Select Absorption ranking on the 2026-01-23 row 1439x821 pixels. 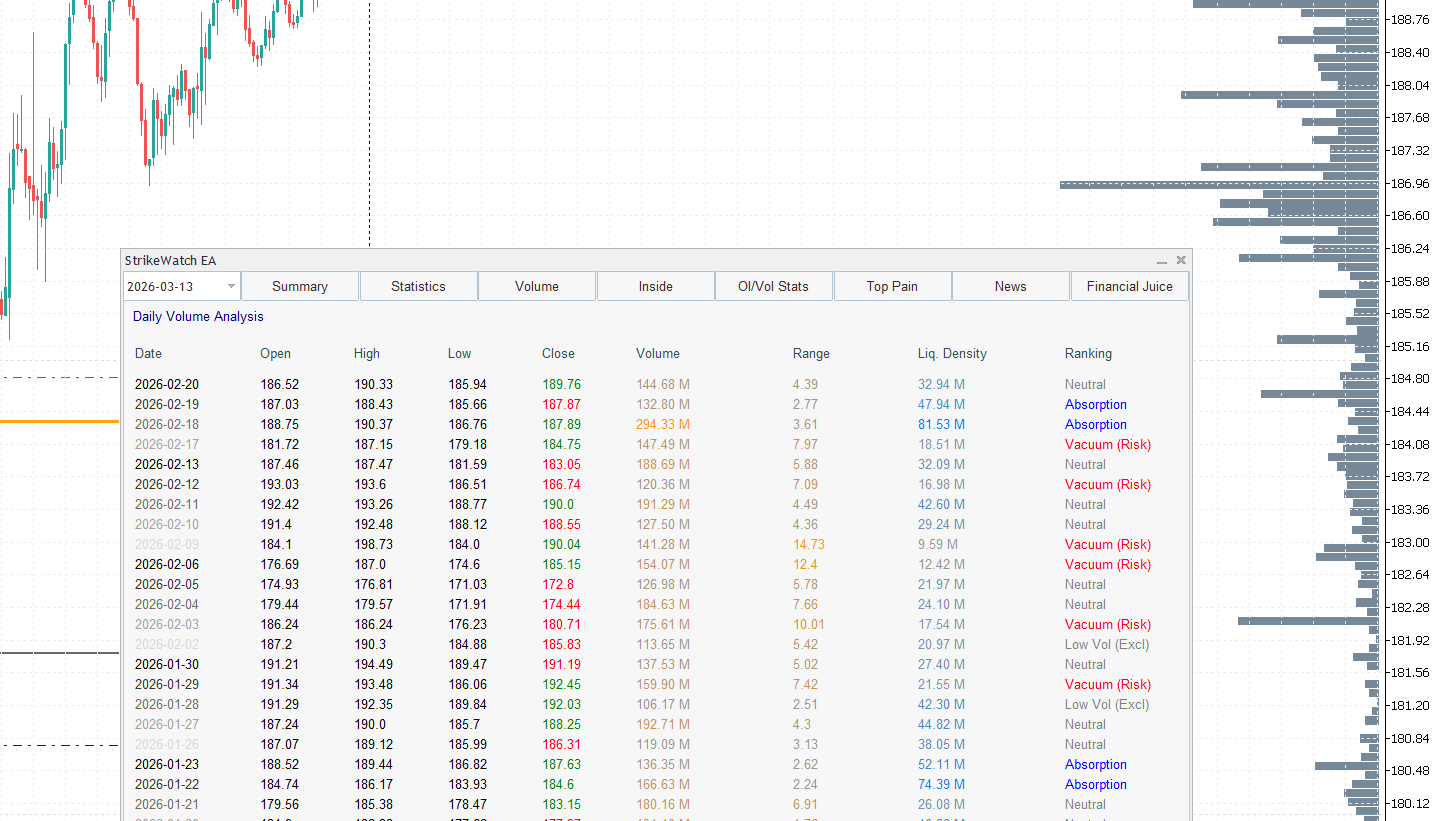coord(1095,764)
